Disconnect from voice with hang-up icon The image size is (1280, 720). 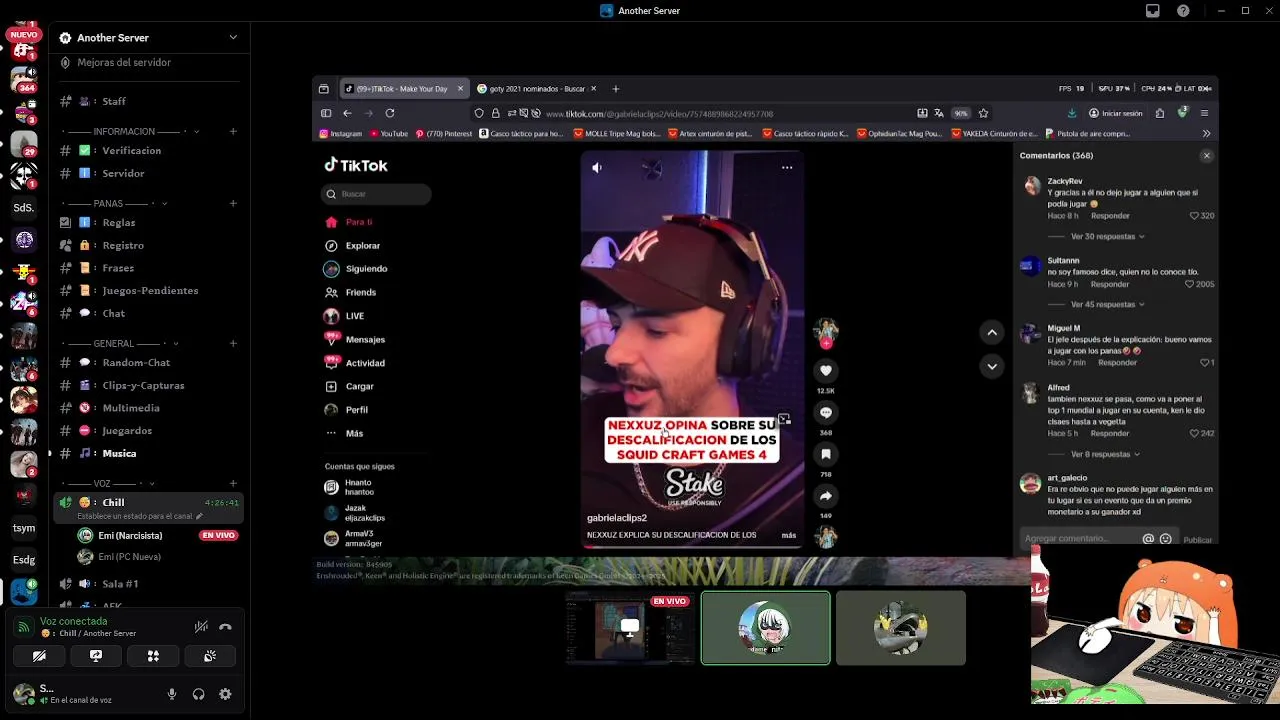pos(225,627)
